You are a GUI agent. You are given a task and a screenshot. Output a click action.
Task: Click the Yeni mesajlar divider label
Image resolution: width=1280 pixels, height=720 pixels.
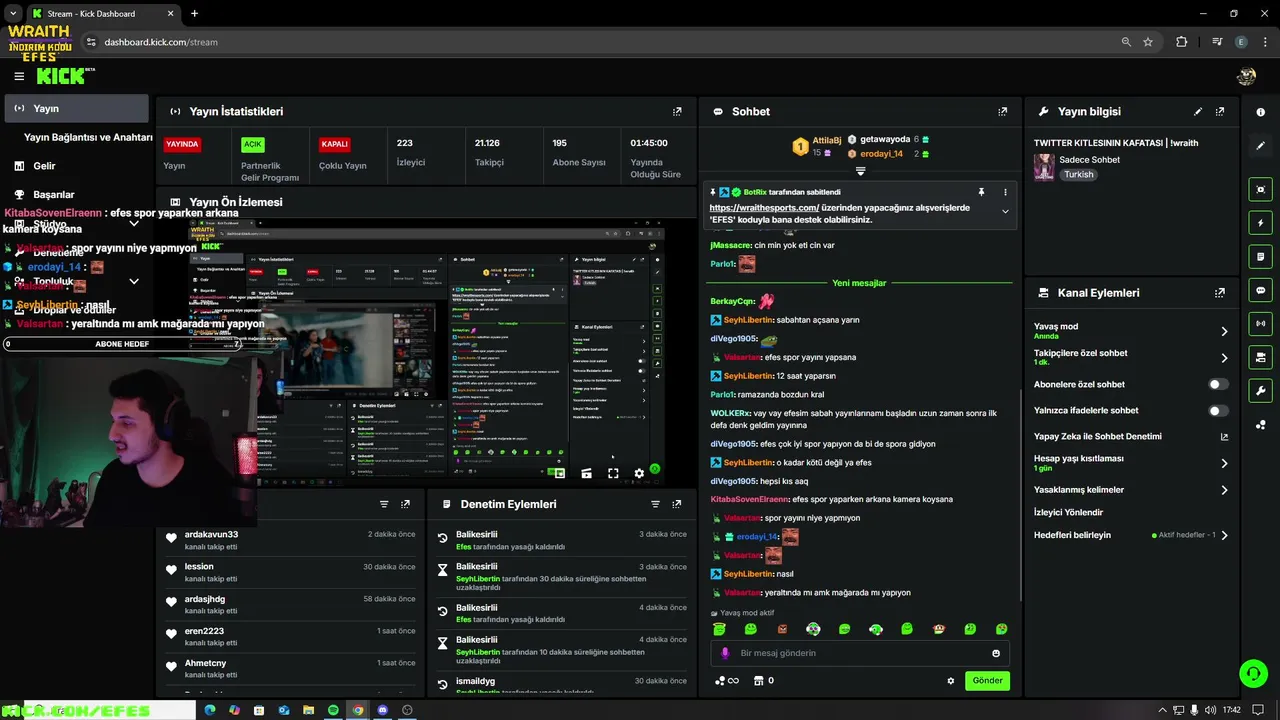pyautogui.click(x=859, y=283)
